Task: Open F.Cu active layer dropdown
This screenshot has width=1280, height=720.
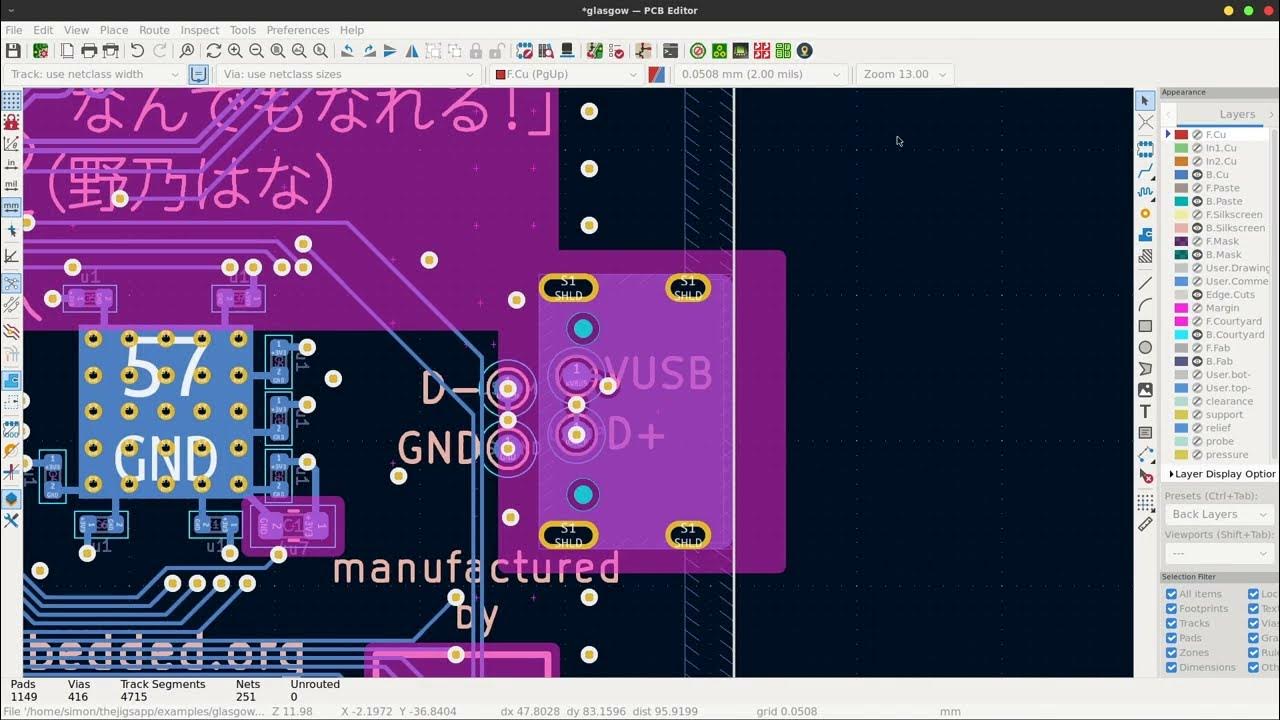Action: (x=566, y=74)
